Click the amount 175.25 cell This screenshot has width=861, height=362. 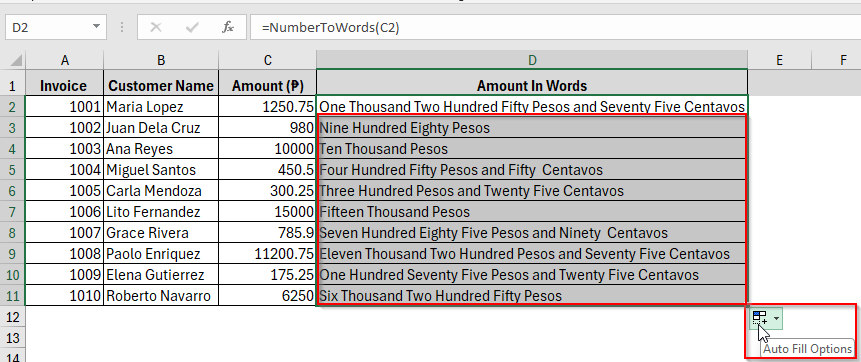click(267, 275)
